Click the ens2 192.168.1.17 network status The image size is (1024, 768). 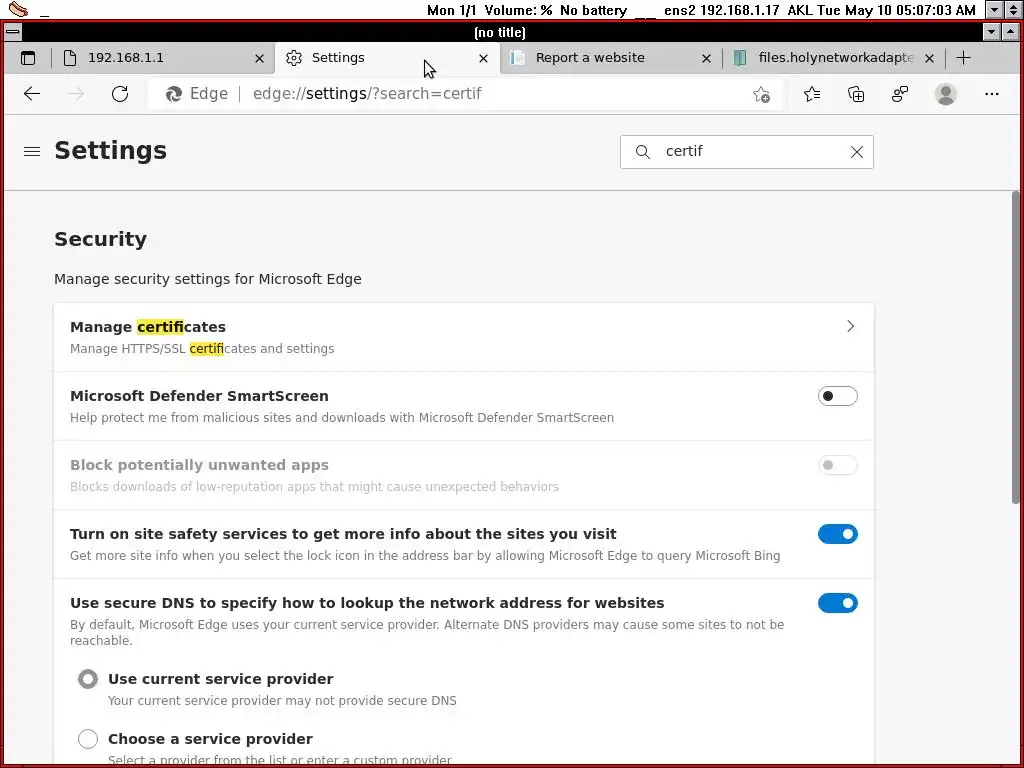722,10
